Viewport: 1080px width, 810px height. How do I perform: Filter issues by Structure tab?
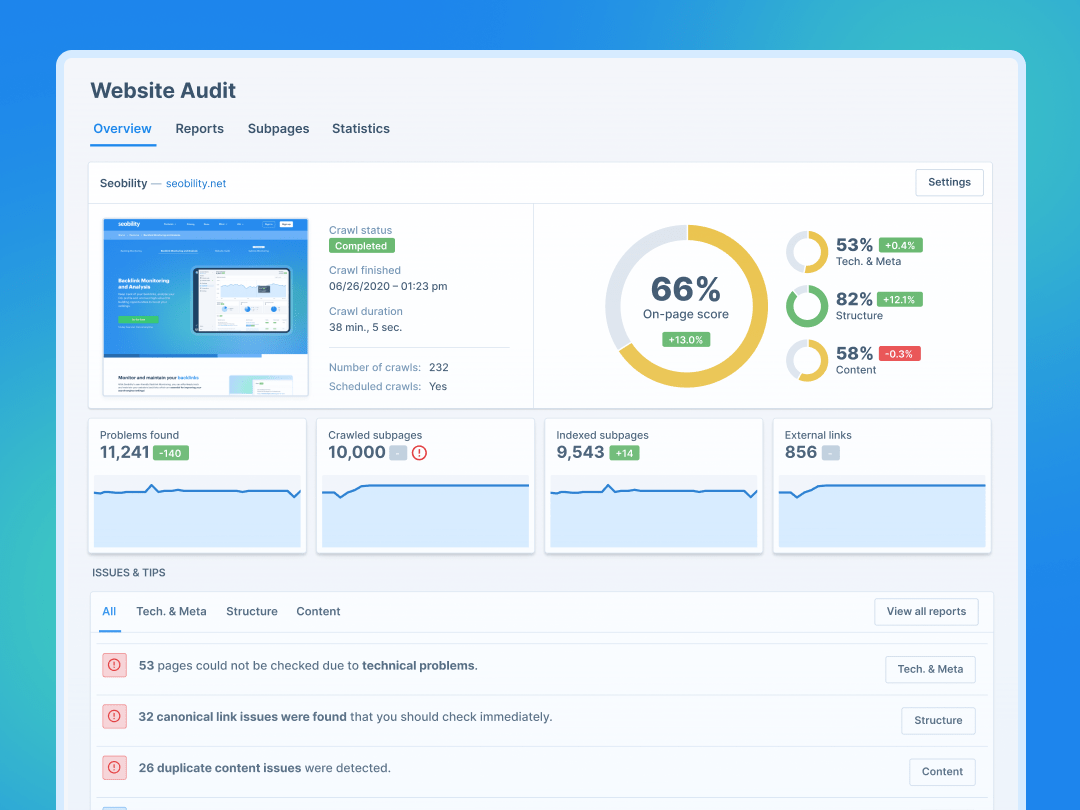pyautogui.click(x=252, y=611)
